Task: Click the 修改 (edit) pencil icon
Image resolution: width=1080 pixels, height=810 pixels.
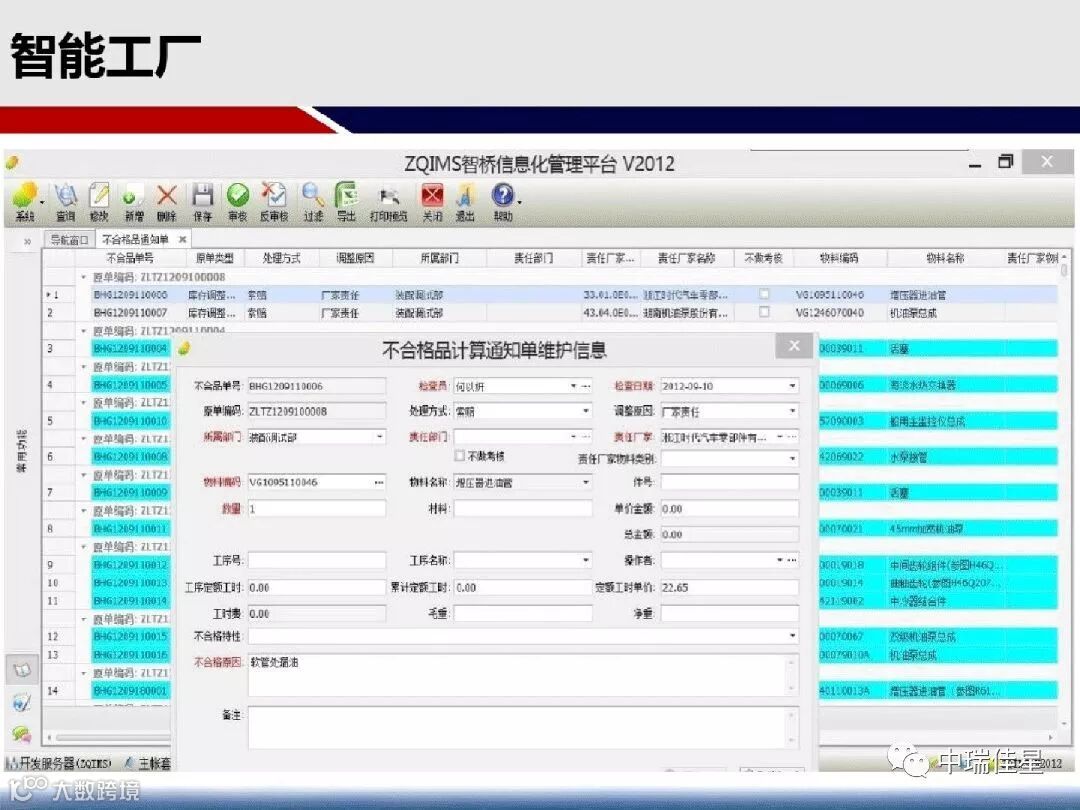Action: (x=99, y=201)
